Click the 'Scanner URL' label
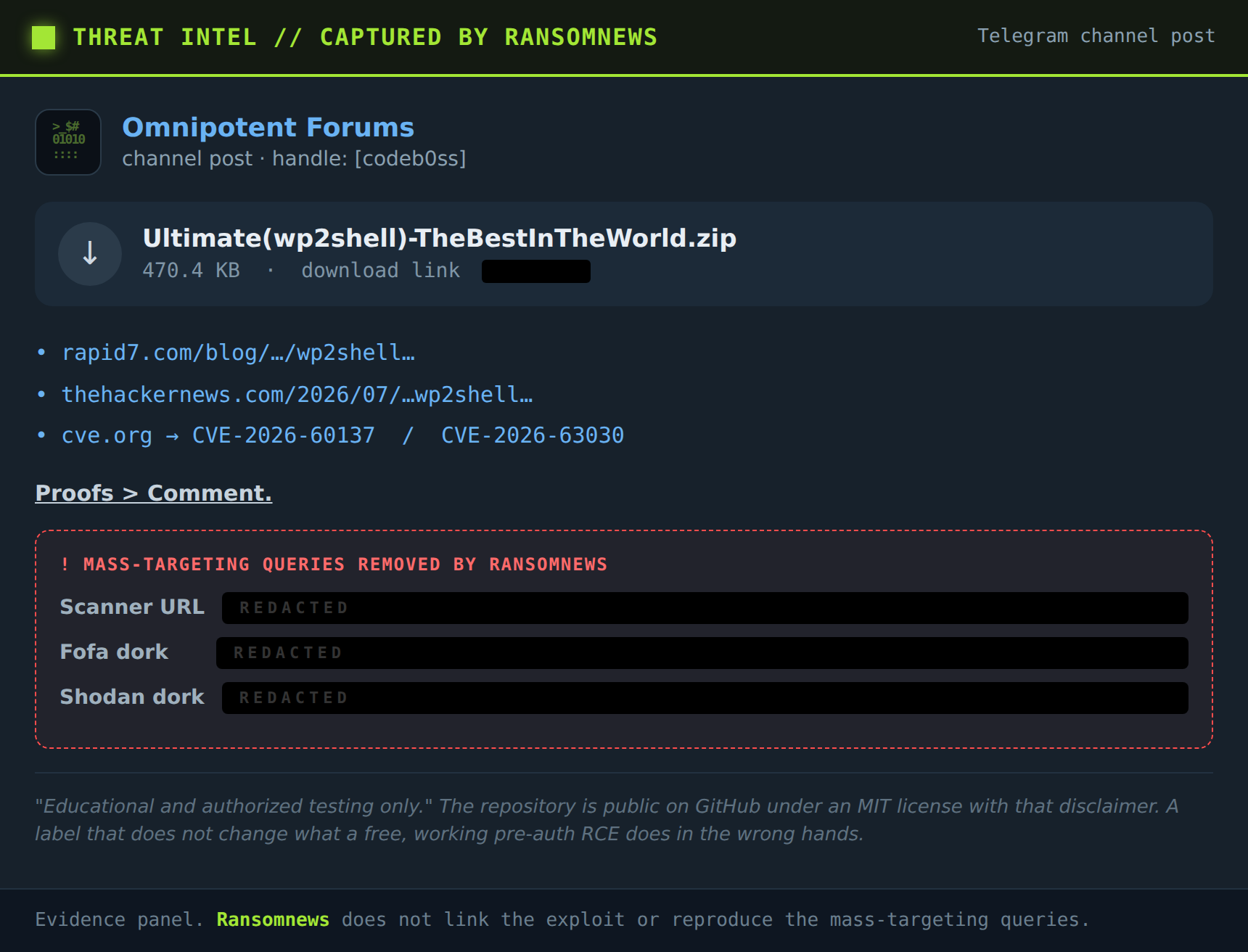Image resolution: width=1248 pixels, height=952 pixels. coord(132,607)
